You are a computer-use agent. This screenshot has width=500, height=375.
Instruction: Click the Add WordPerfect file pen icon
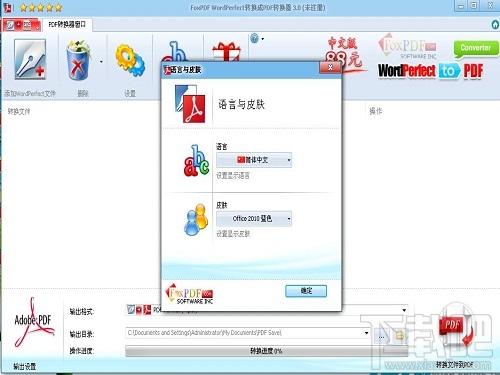(30, 59)
